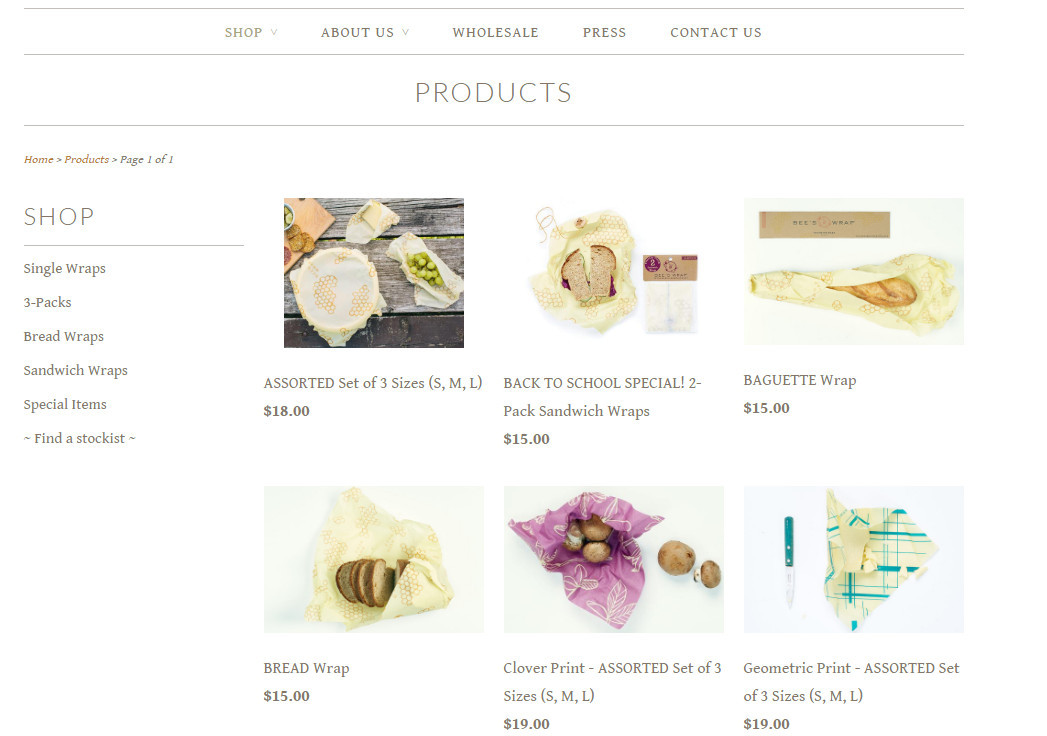Click the Home breadcrumb link
The height and width of the screenshot is (736, 1047).
point(39,160)
